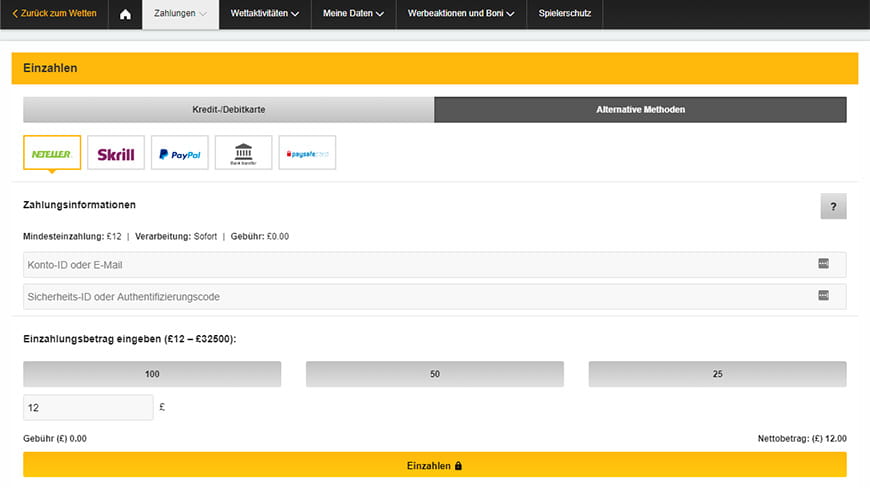The width and height of the screenshot is (870, 488).
Task: Expand the Meine Daten dropdown
Action: pyautogui.click(x=353, y=14)
